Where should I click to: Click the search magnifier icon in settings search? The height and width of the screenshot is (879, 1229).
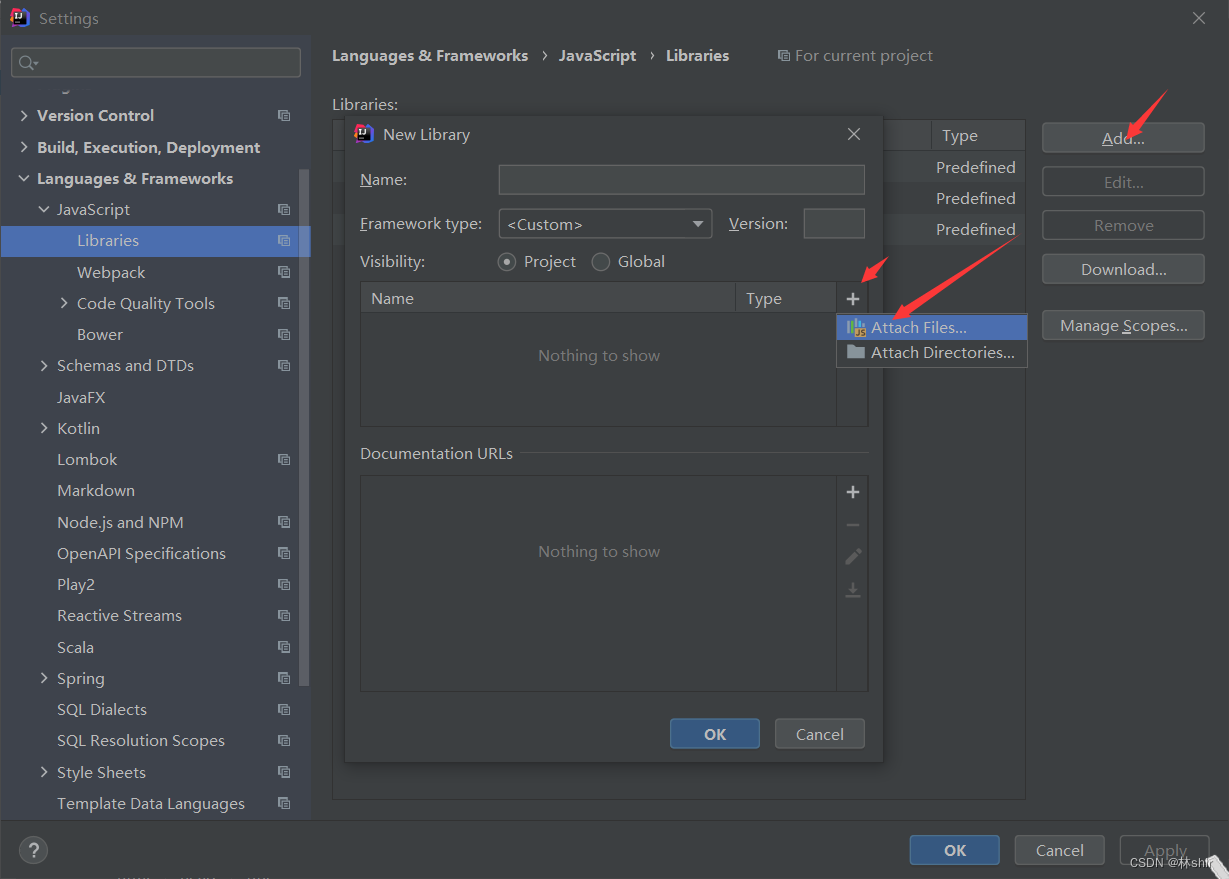27,63
